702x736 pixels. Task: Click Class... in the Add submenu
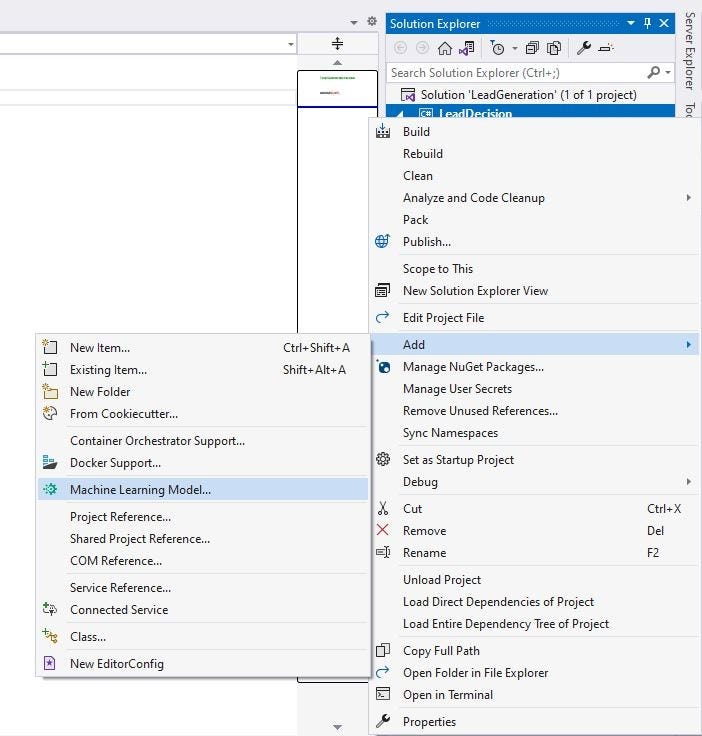[x=203, y=637]
